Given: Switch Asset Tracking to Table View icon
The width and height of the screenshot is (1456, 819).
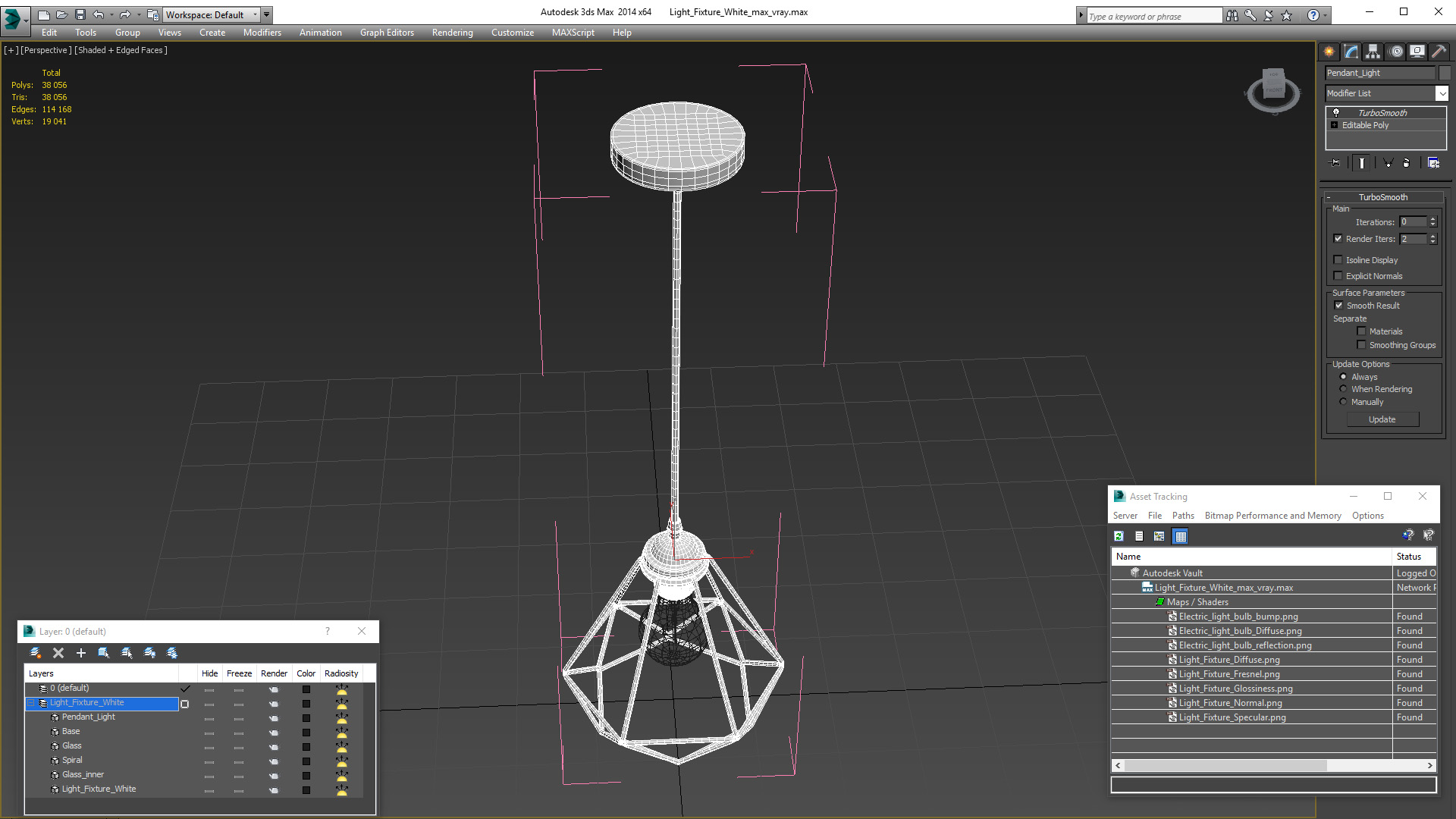Looking at the screenshot, I should coord(1180,536).
